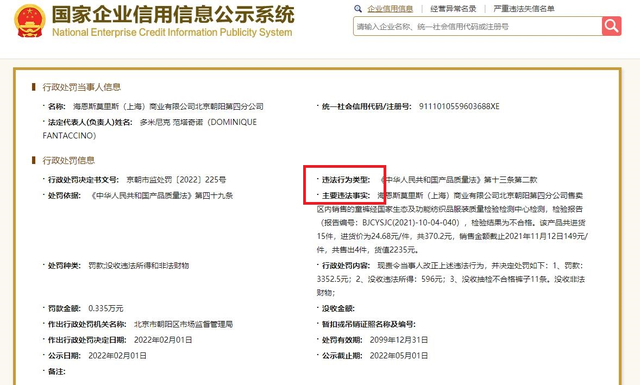Click the 违法行为类型 value 第十三条第二款
The width and height of the screenshot is (640, 385).
(x=511, y=180)
